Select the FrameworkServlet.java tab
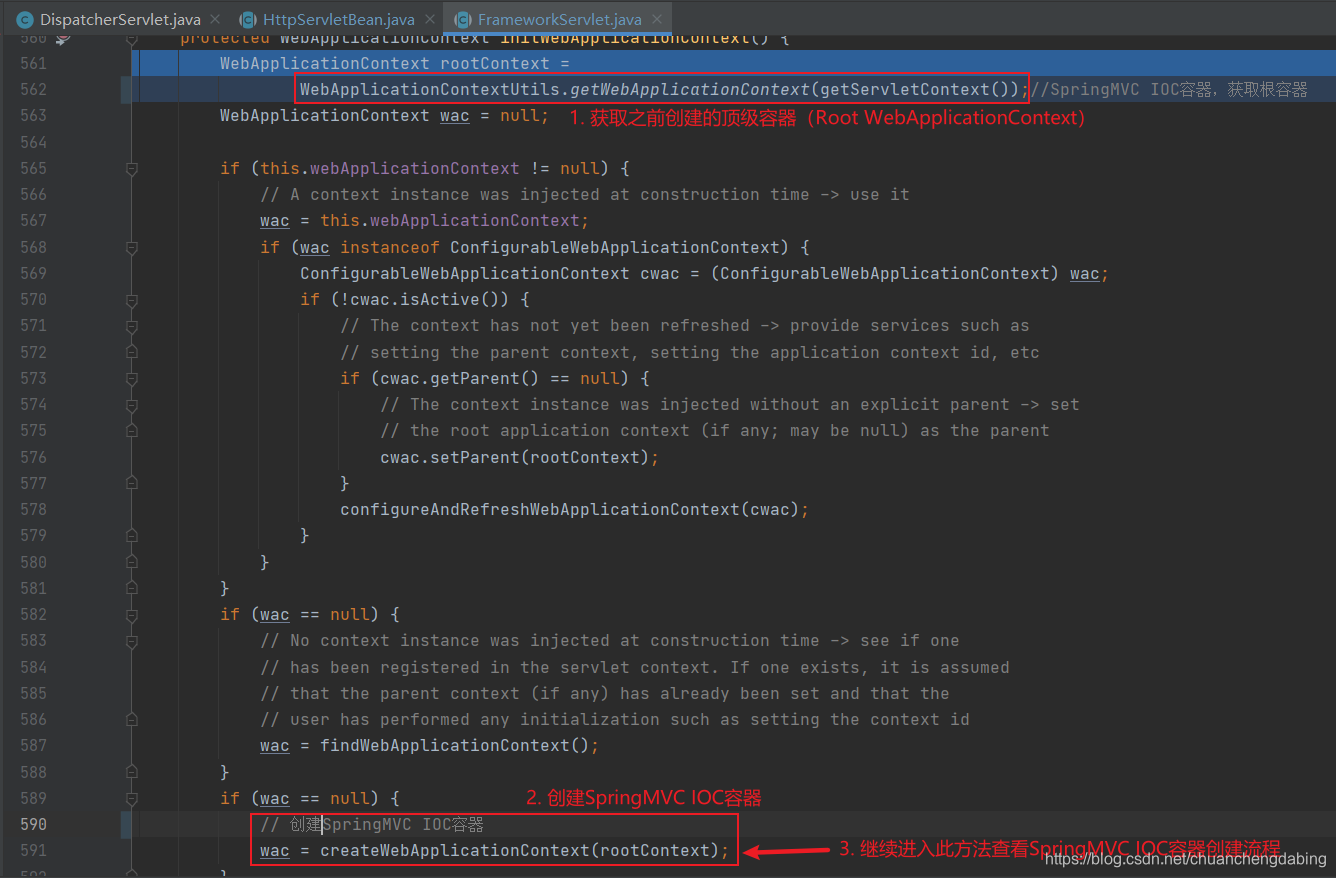 point(558,19)
